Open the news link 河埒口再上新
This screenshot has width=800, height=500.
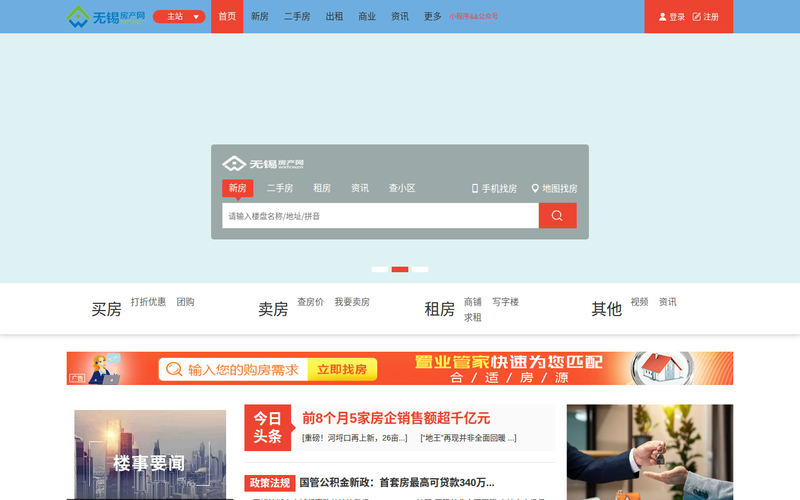point(355,438)
